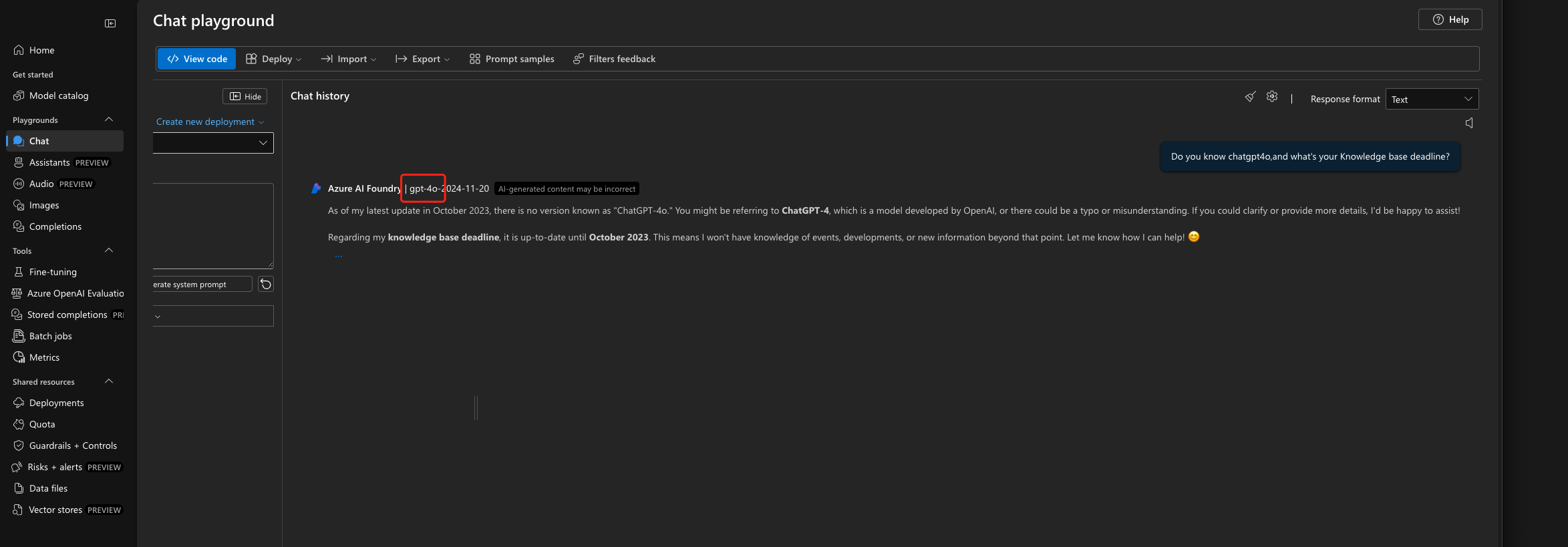Open the deployment selection combo box
The height and width of the screenshot is (547, 1568).
213,143
